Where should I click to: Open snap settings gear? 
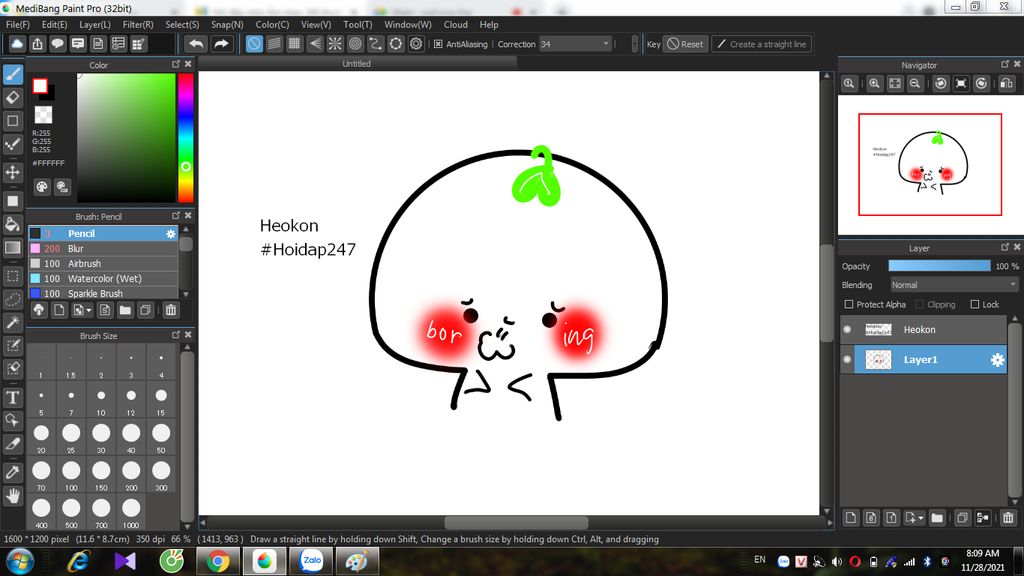(416, 44)
